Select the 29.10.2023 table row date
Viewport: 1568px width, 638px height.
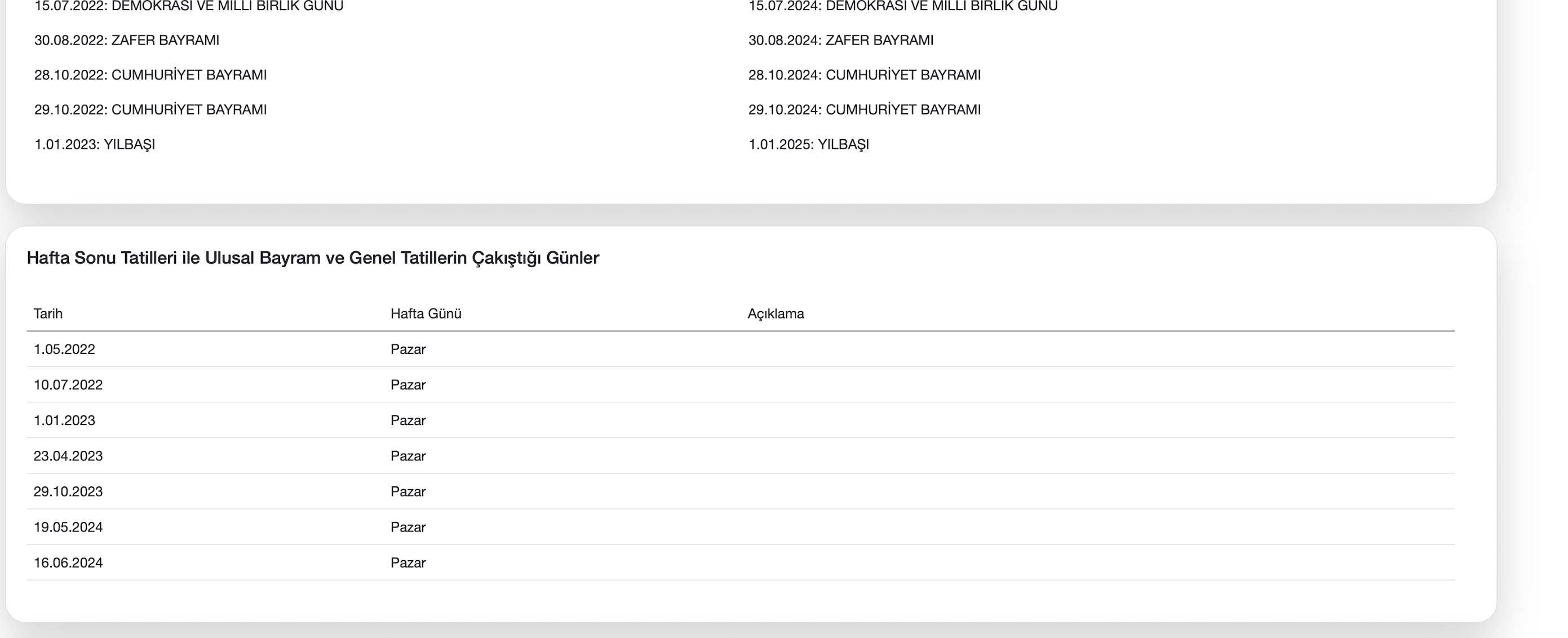(x=68, y=491)
